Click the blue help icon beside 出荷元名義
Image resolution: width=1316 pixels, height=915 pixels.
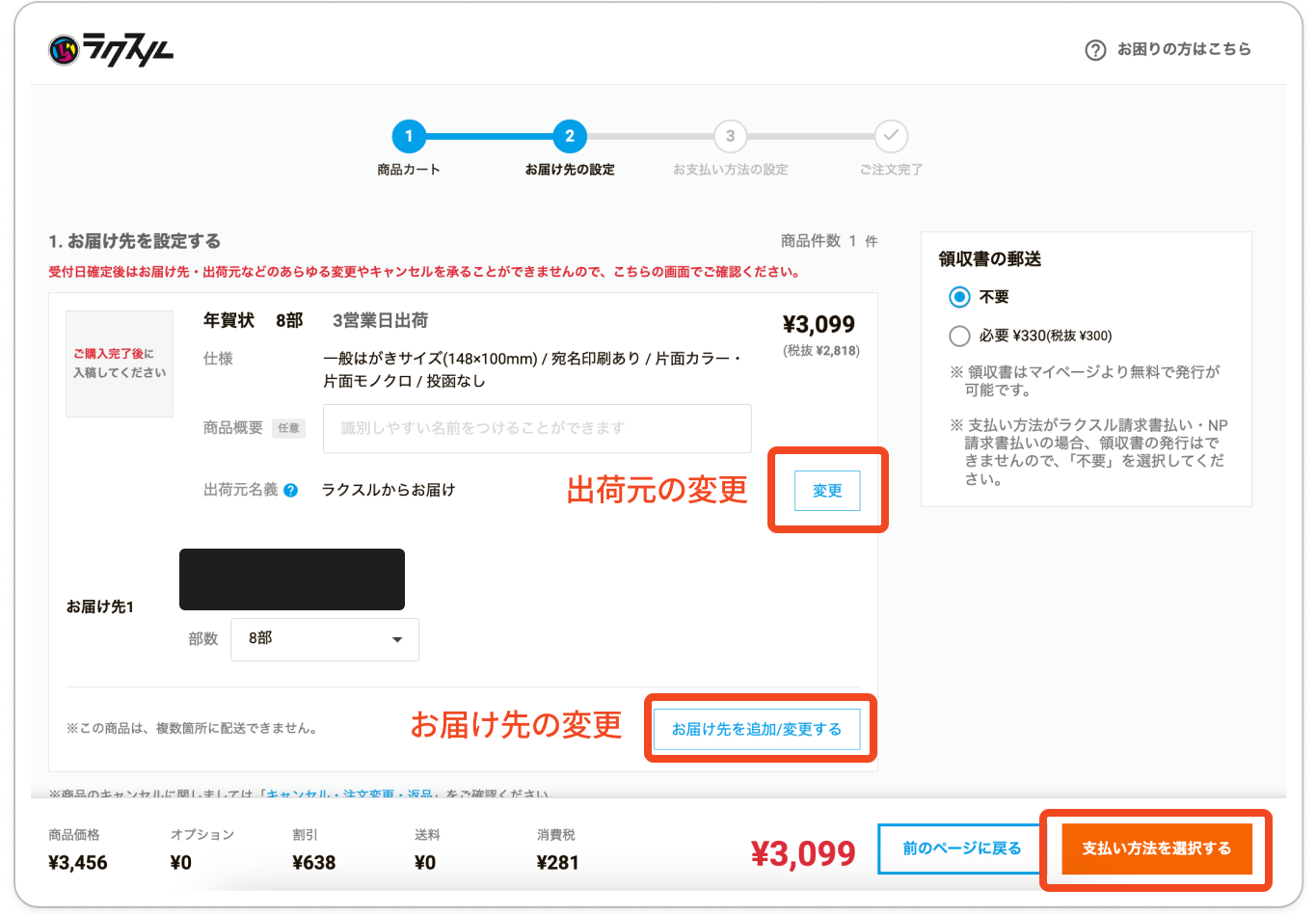click(291, 491)
